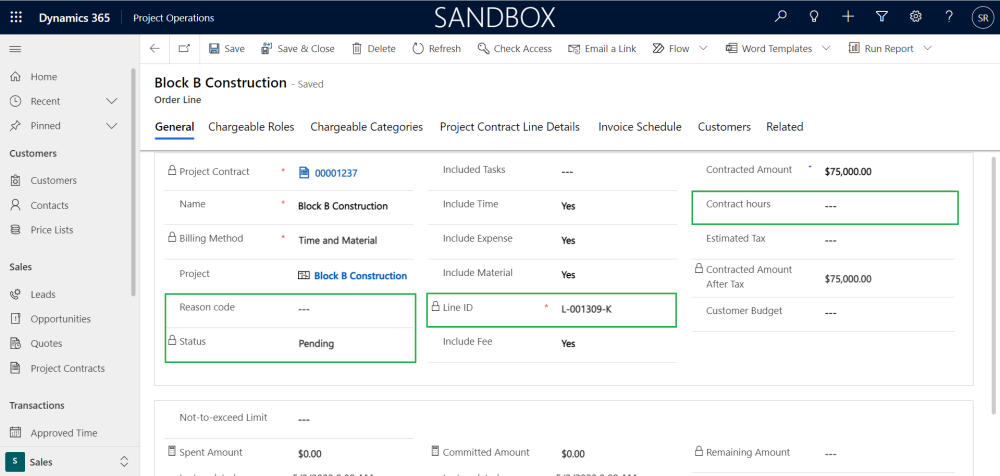Expand the Flow dropdown chevron

point(703,48)
